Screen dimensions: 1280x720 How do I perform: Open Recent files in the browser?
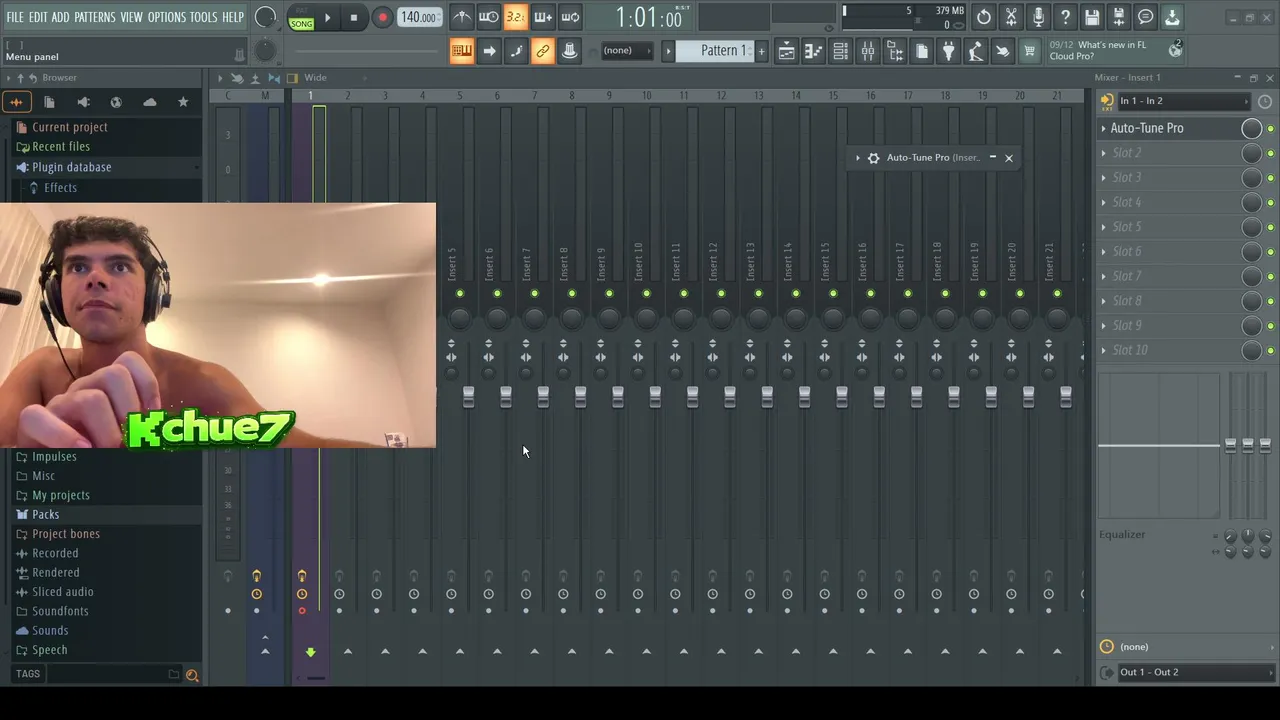click(x=60, y=147)
